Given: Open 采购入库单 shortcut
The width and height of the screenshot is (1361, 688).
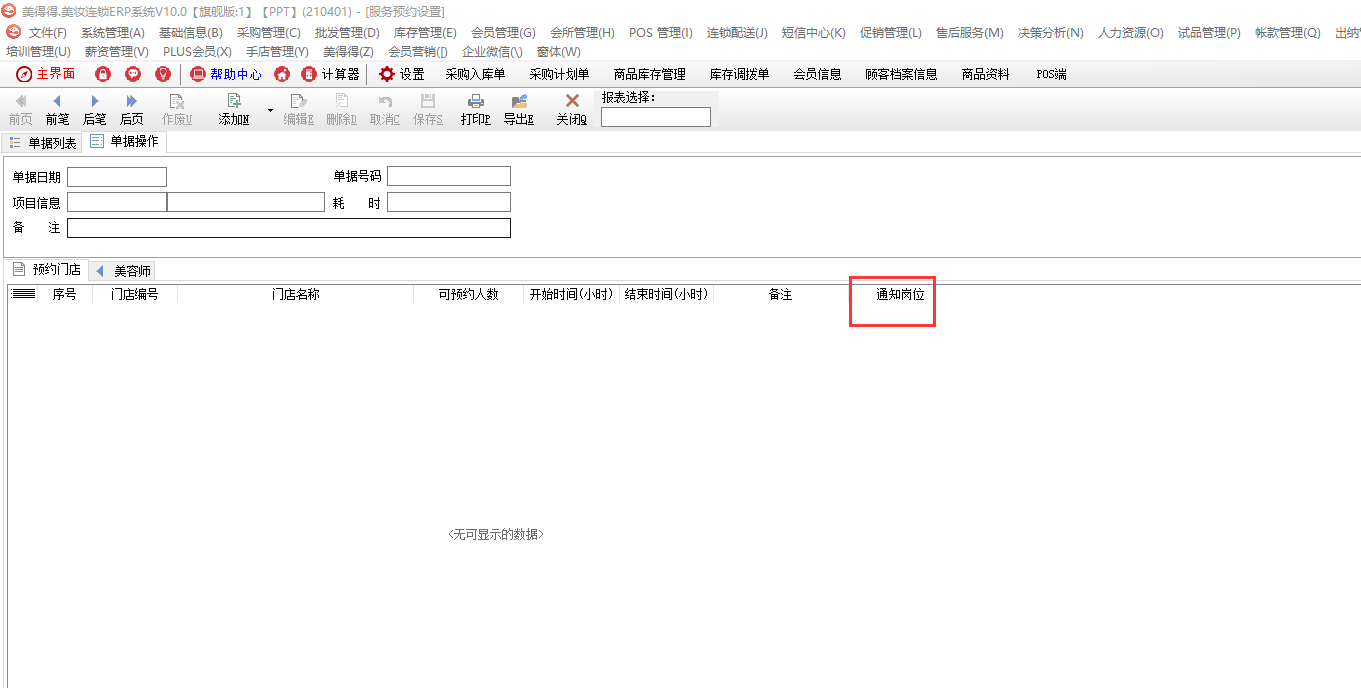Looking at the screenshot, I should (x=475, y=74).
